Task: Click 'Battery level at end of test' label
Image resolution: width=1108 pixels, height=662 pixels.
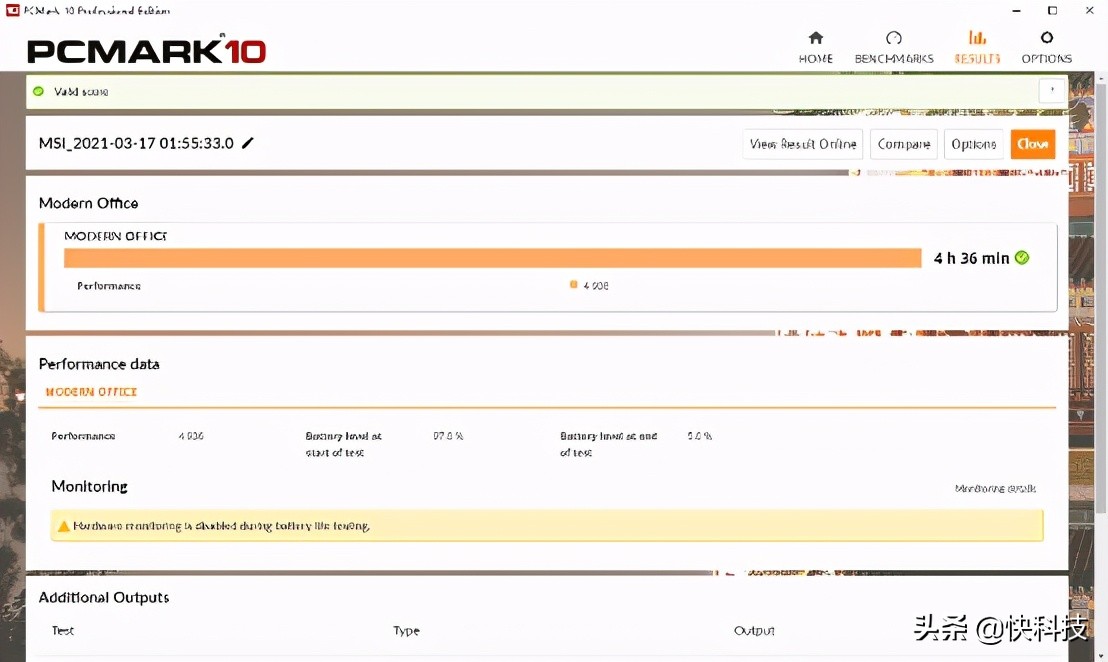Action: pyautogui.click(x=608, y=444)
